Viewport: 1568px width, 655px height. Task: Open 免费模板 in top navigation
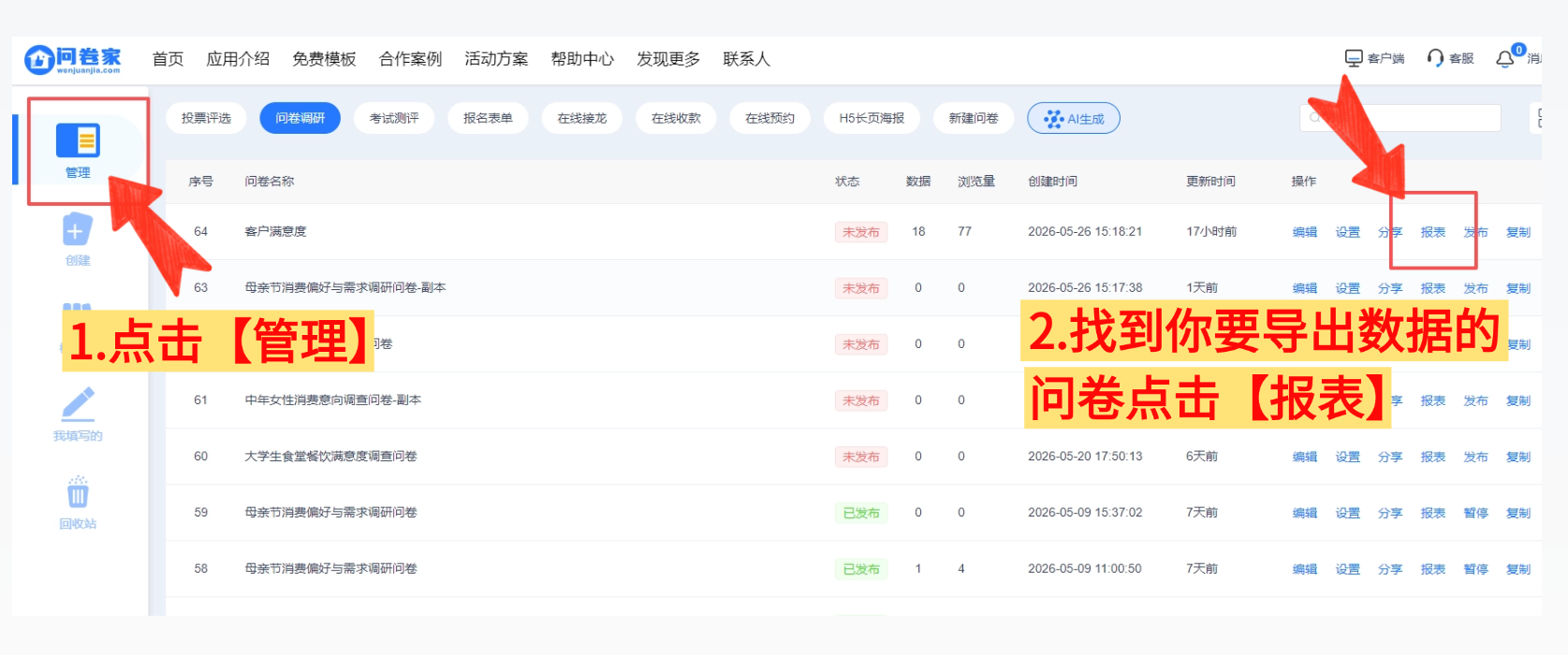click(324, 59)
